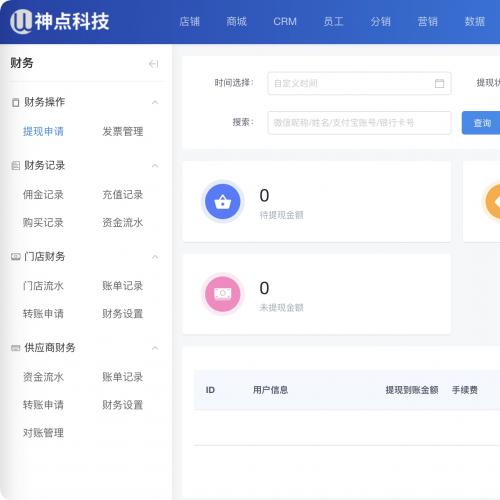The height and width of the screenshot is (500, 500).
Task: Collapse the 财务记录 section chevron
Action: click(x=155, y=166)
